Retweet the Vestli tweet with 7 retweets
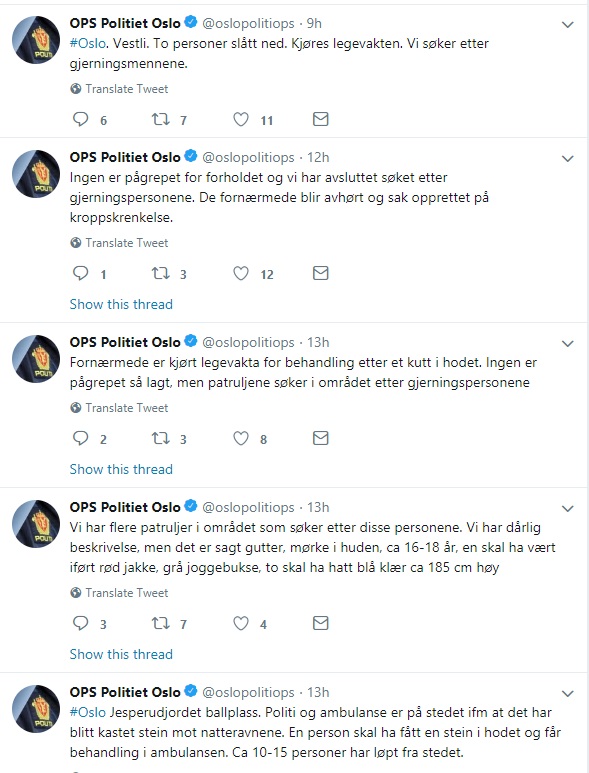Viewport: 589px width, 773px height. 161,119
